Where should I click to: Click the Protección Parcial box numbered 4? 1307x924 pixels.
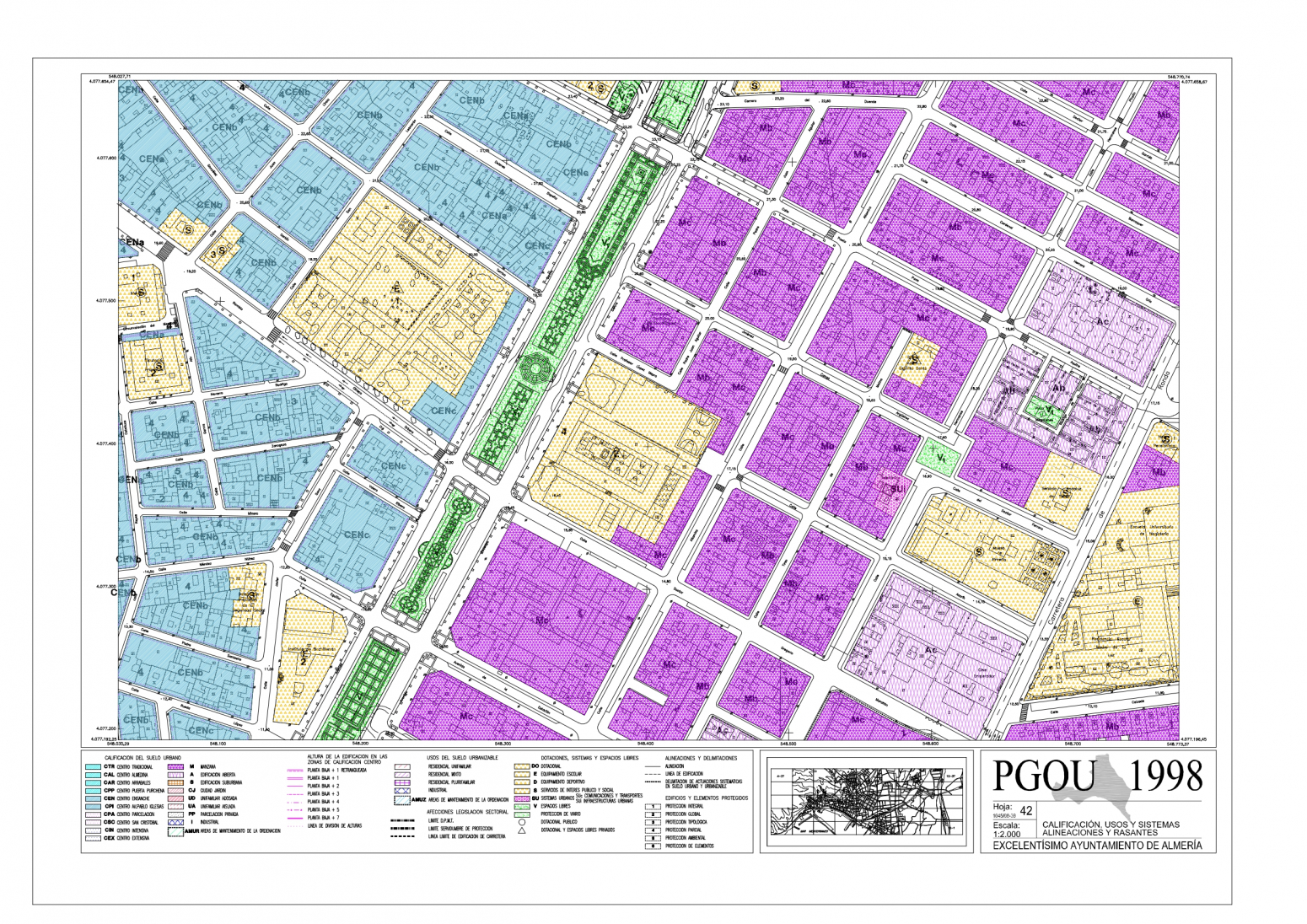(653, 830)
